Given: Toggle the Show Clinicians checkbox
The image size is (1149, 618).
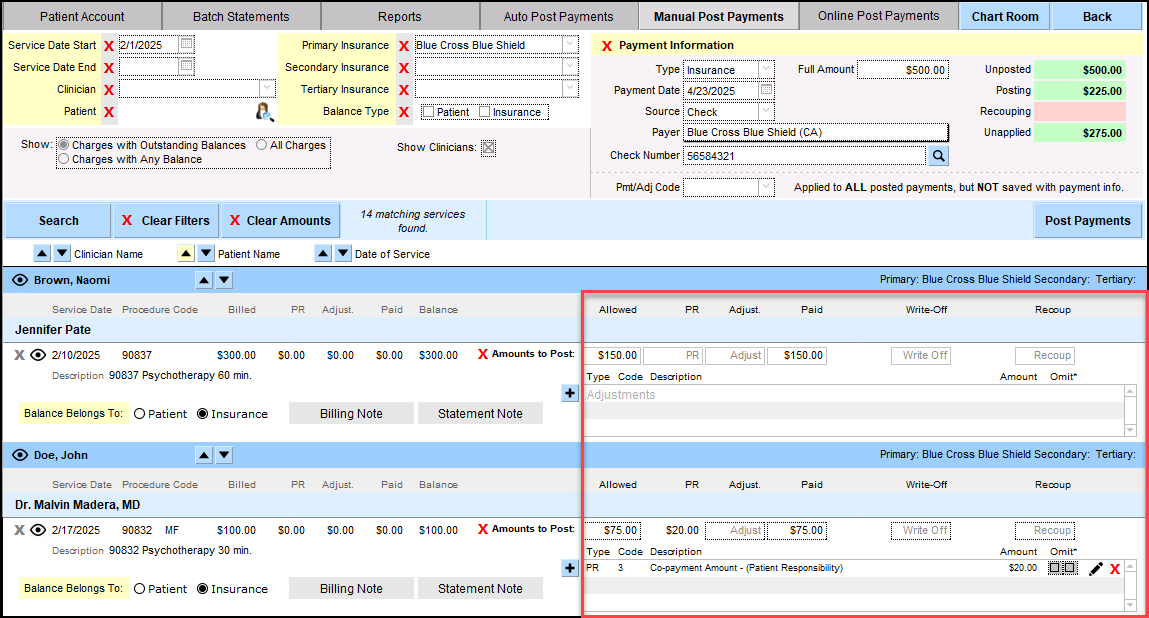Looking at the screenshot, I should 488,148.
